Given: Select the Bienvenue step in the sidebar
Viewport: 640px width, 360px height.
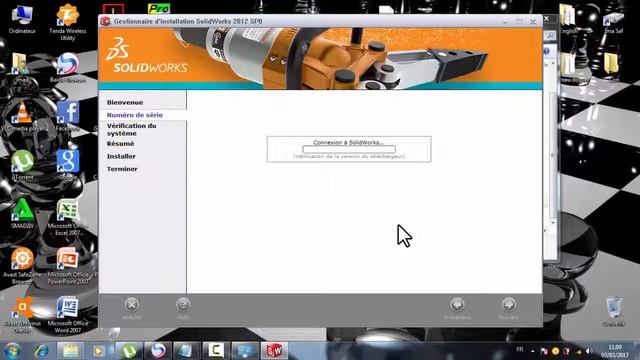Looking at the screenshot, I should pos(125,102).
